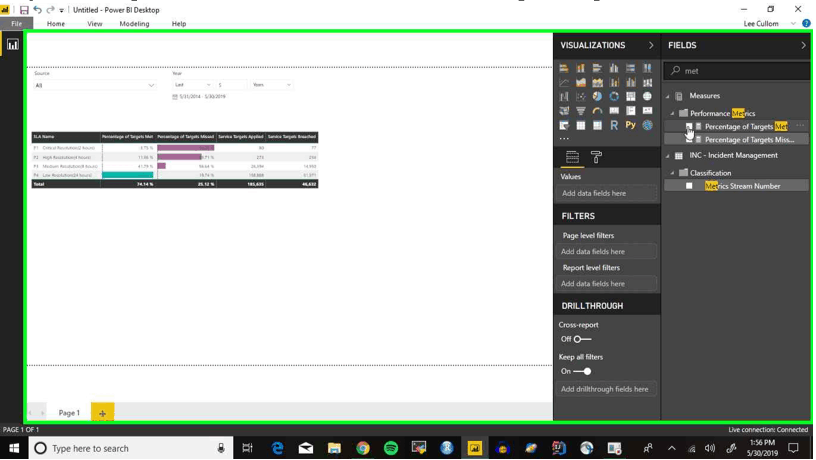This screenshot has height=460, width=816.
Task: Toggle Cross-report switch on
Action: pos(582,339)
